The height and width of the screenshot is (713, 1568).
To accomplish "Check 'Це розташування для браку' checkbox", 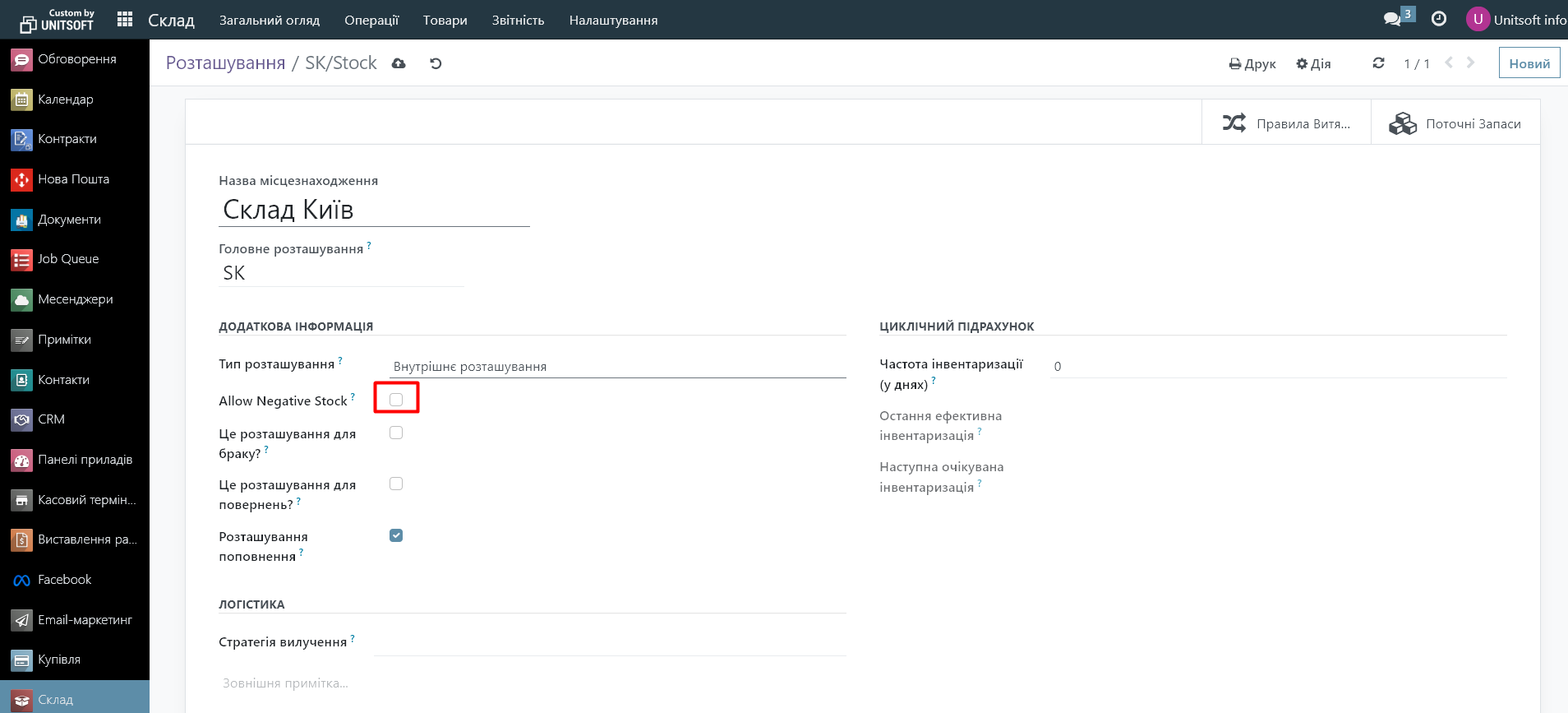I will coord(396,433).
